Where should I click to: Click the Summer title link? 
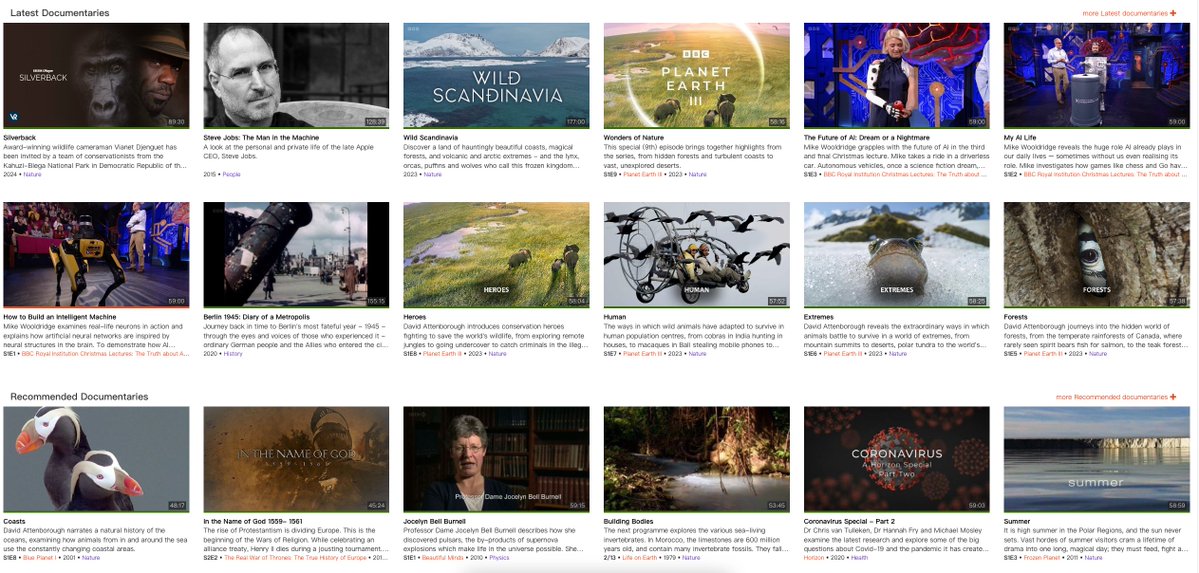click(1016, 522)
